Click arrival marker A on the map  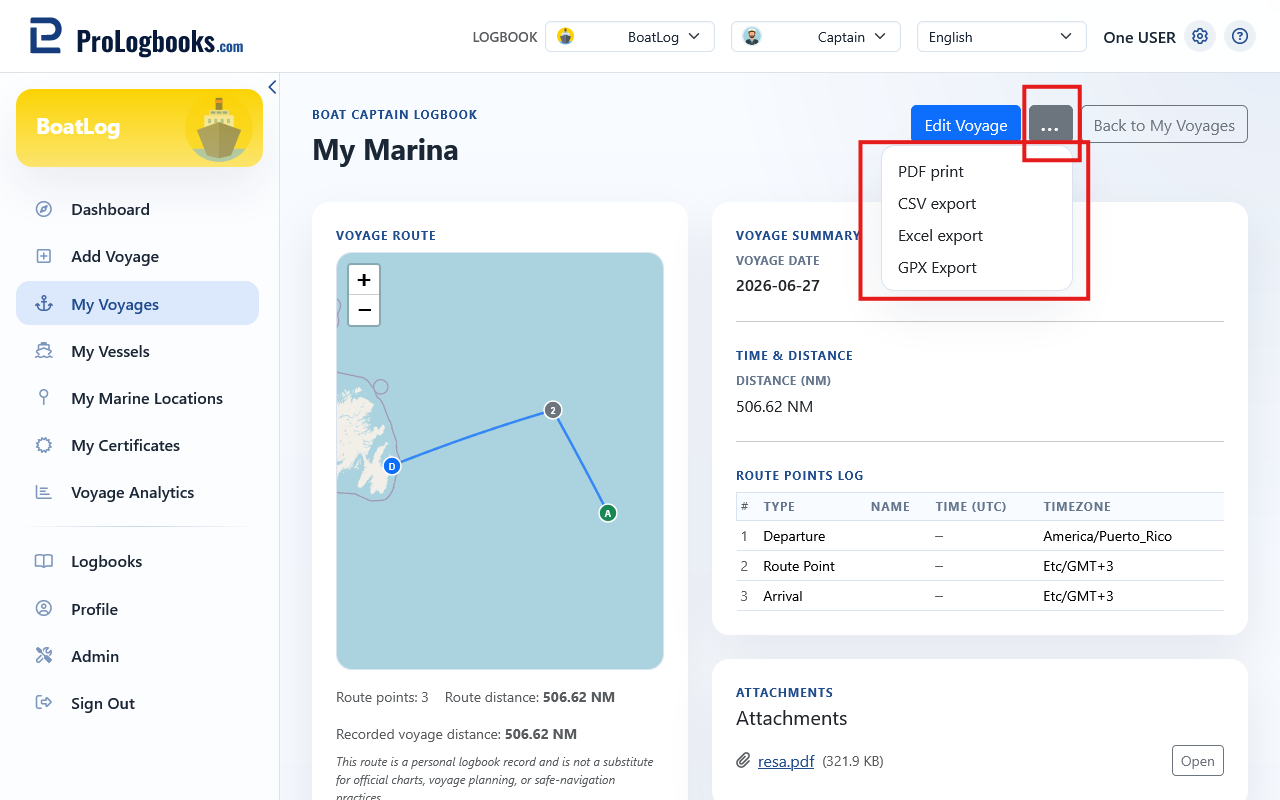pyautogui.click(x=607, y=513)
